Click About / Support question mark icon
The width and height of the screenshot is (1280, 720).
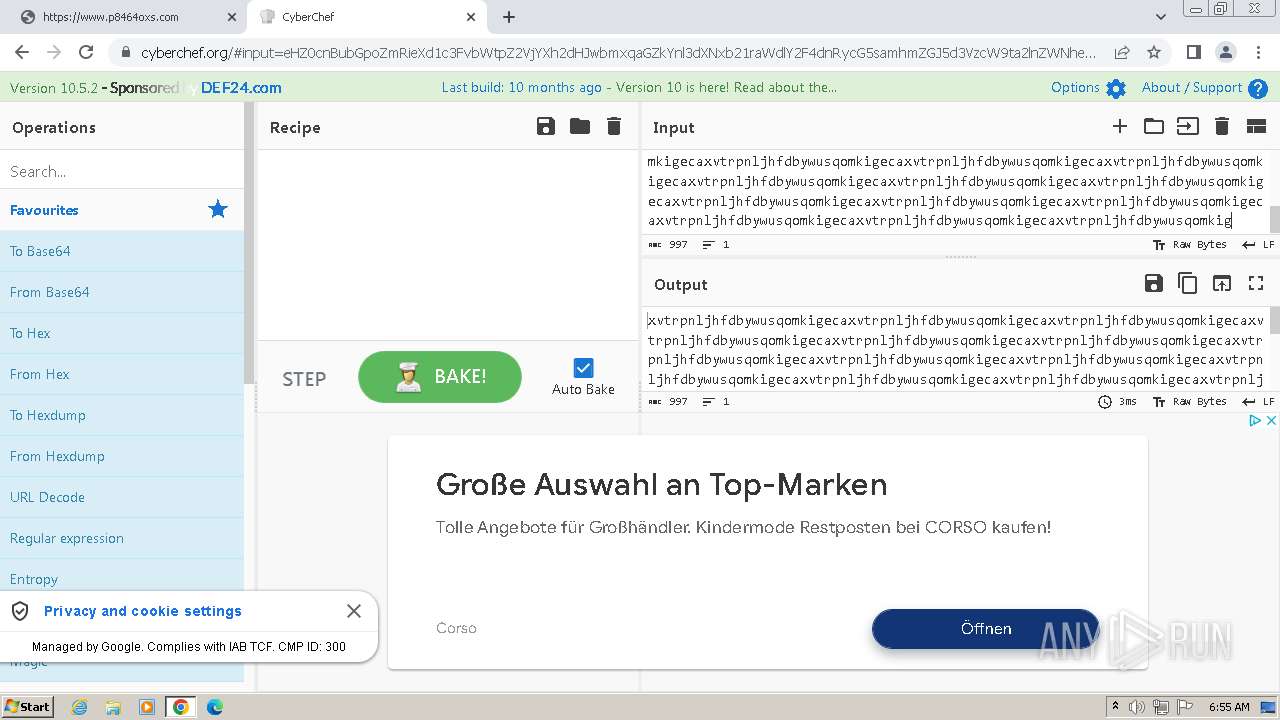point(1258,88)
